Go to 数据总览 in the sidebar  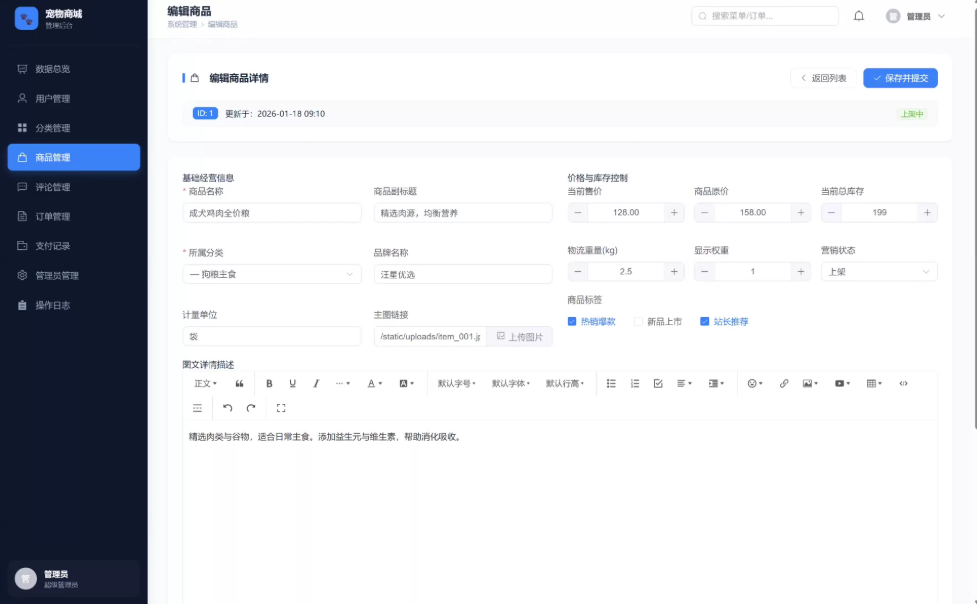(x=74, y=69)
